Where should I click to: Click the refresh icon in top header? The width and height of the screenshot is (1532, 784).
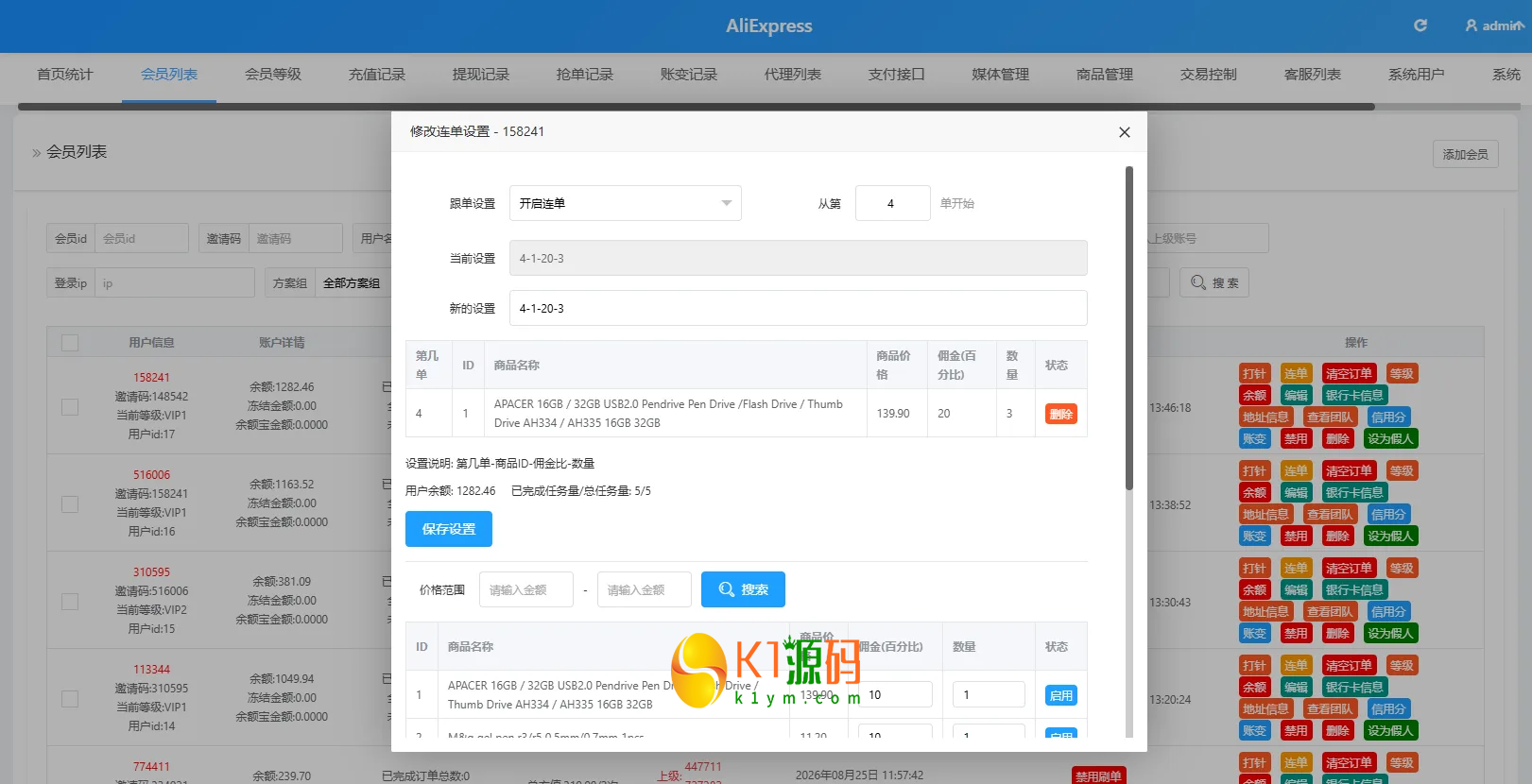1420,26
